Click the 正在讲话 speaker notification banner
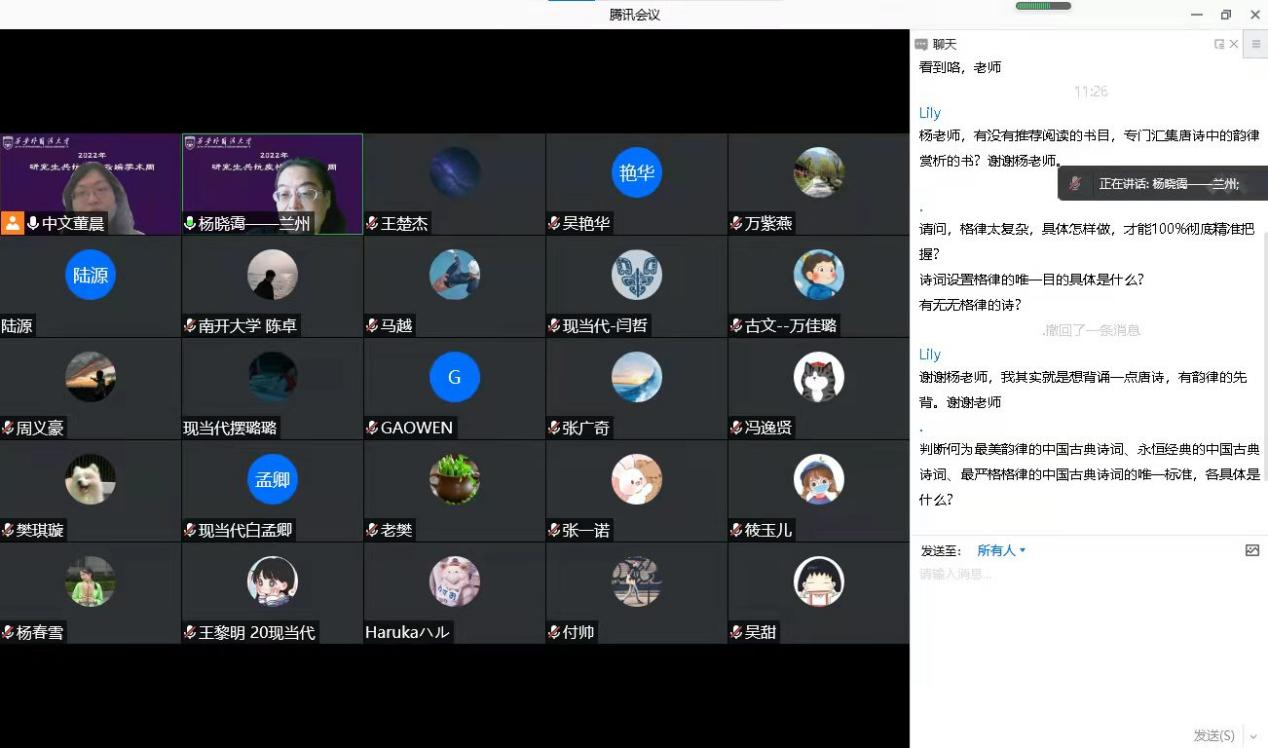The height and width of the screenshot is (748, 1268). [x=1166, y=184]
